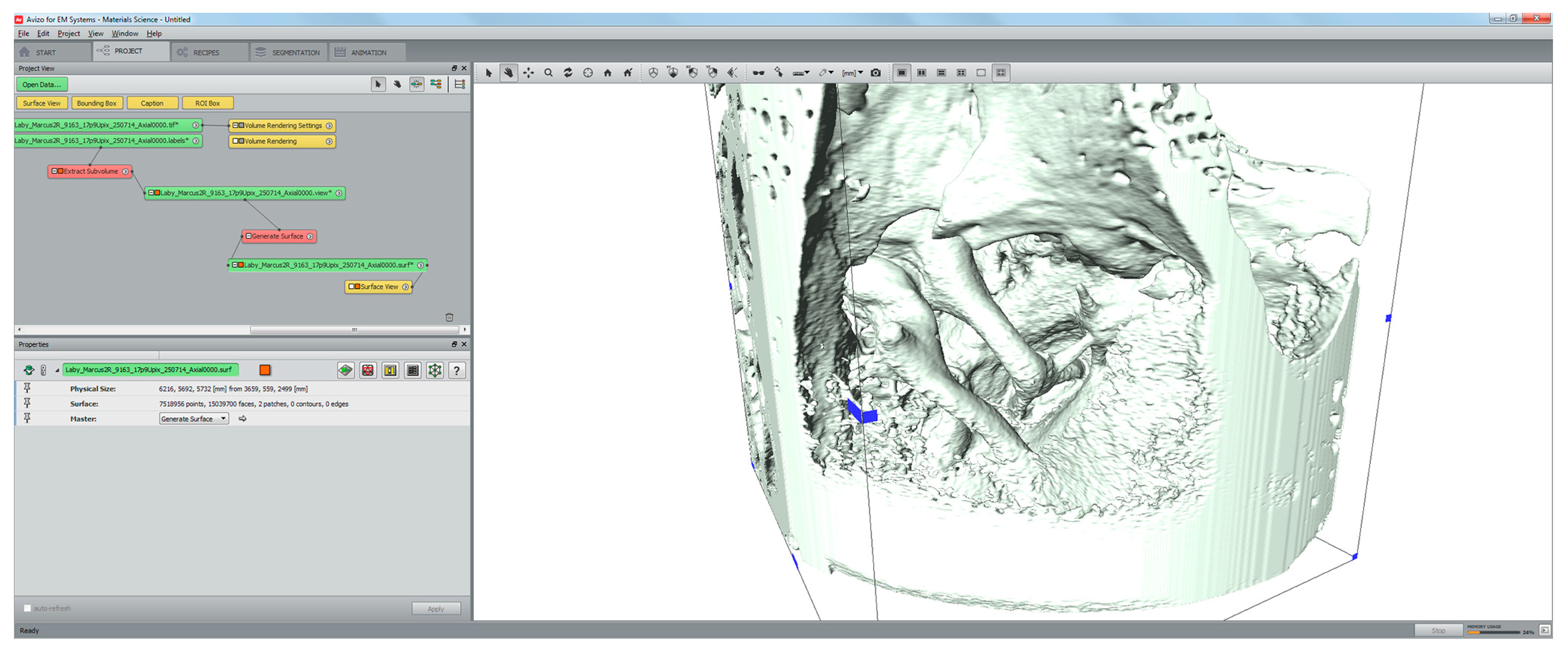
Task: Toggle fullscreen viewer mode icon
Action: (1001, 73)
